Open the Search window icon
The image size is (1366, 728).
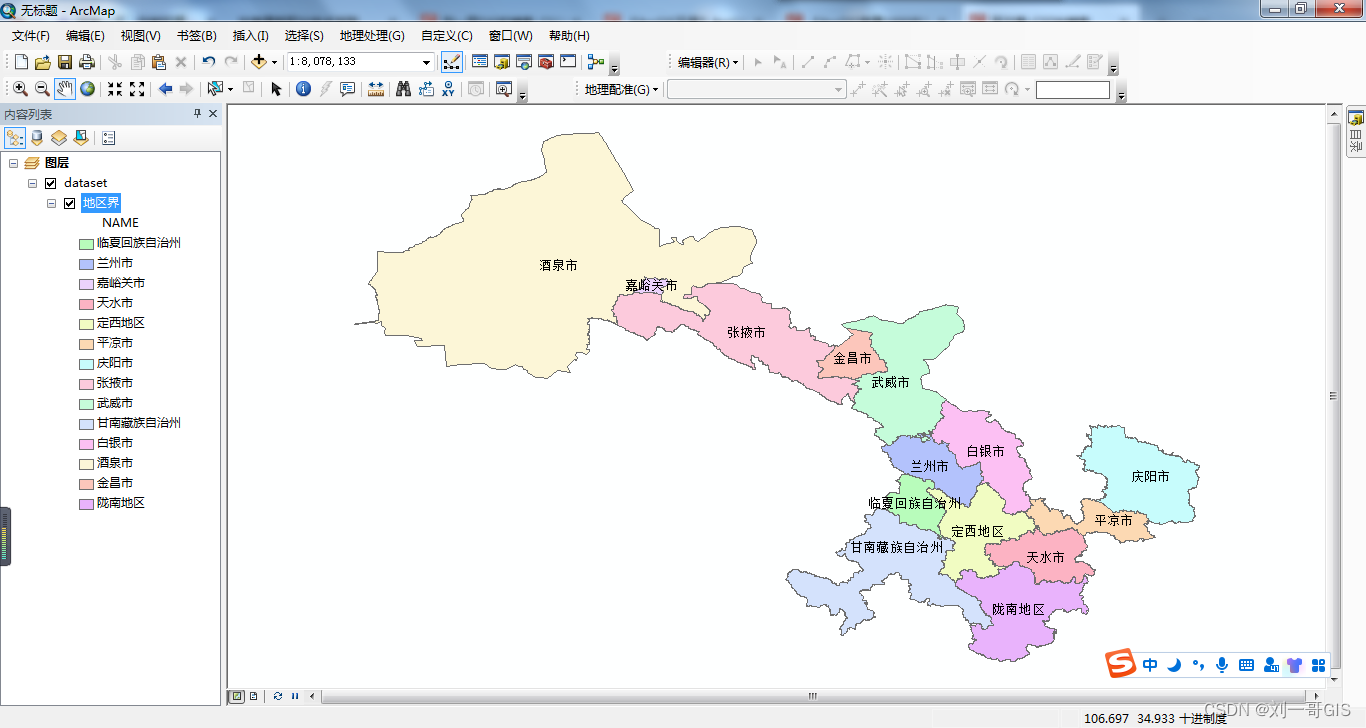pos(524,62)
